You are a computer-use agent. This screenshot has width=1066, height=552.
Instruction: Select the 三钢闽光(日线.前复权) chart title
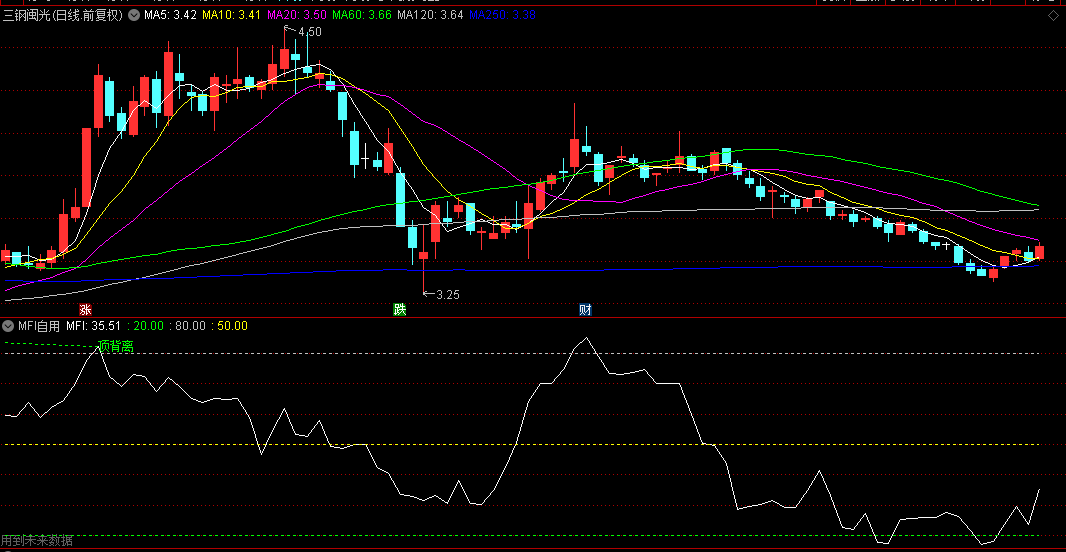click(x=63, y=14)
